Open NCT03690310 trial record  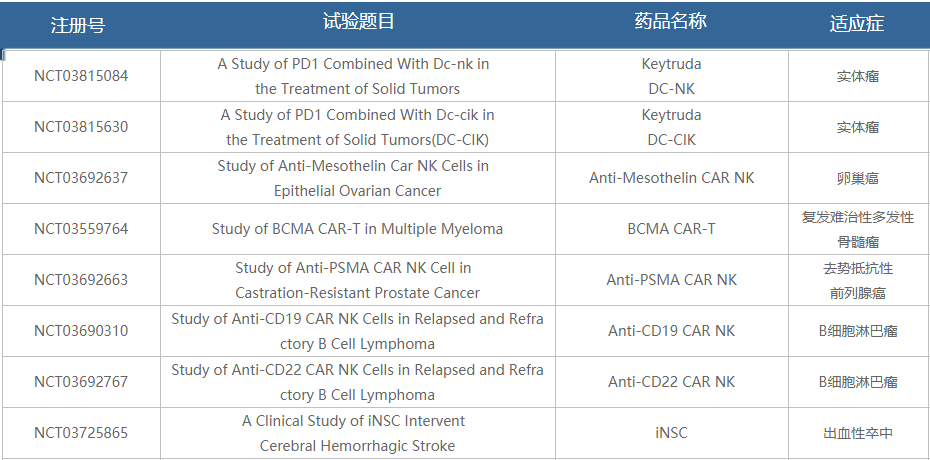click(x=81, y=331)
